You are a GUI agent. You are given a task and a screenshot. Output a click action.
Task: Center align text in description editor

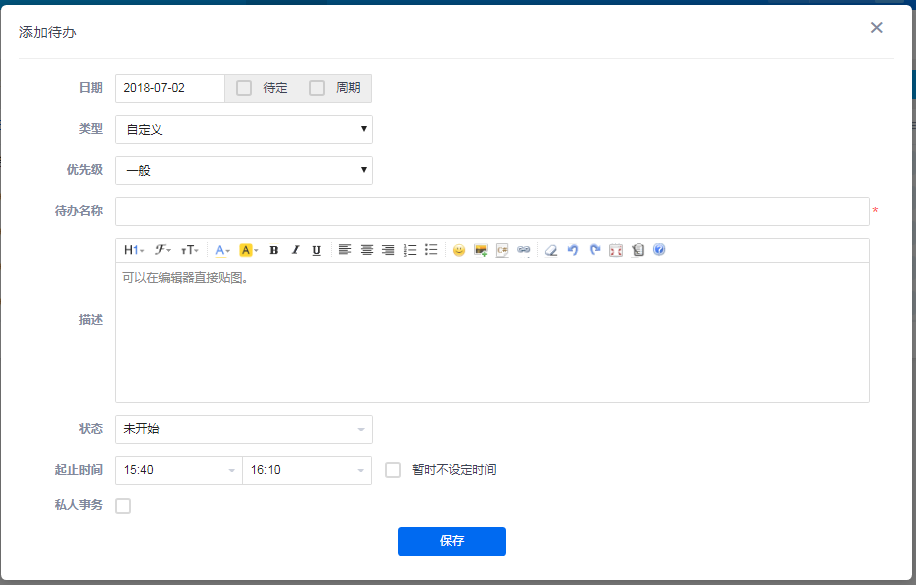[367, 250]
